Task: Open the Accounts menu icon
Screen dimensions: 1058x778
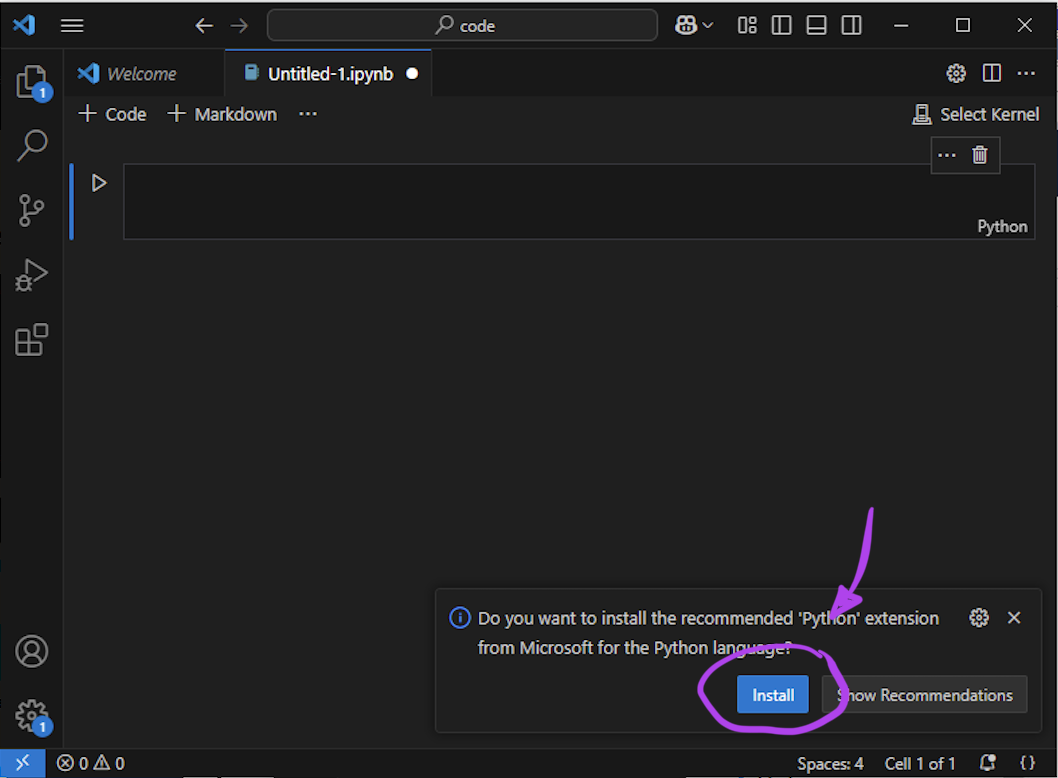Action: click(32, 651)
